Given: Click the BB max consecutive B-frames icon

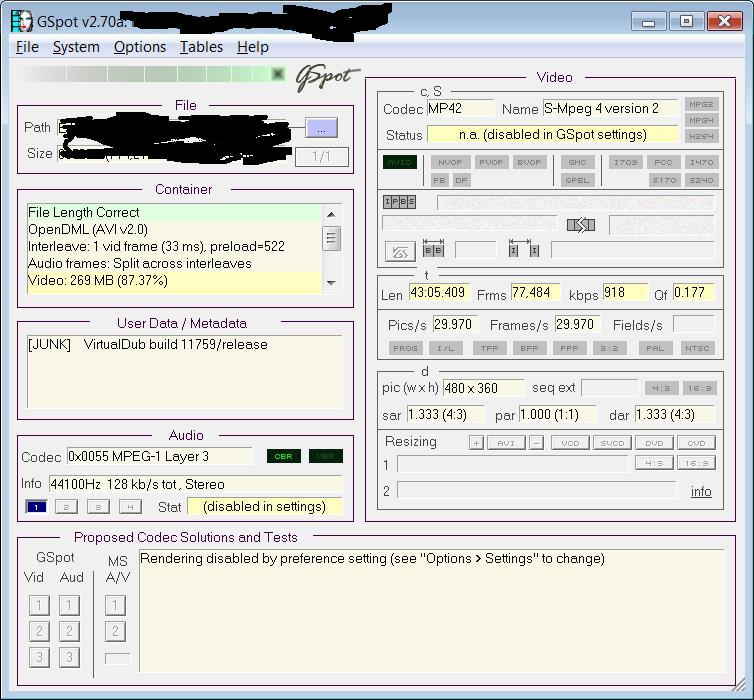Looking at the screenshot, I should pos(433,248).
